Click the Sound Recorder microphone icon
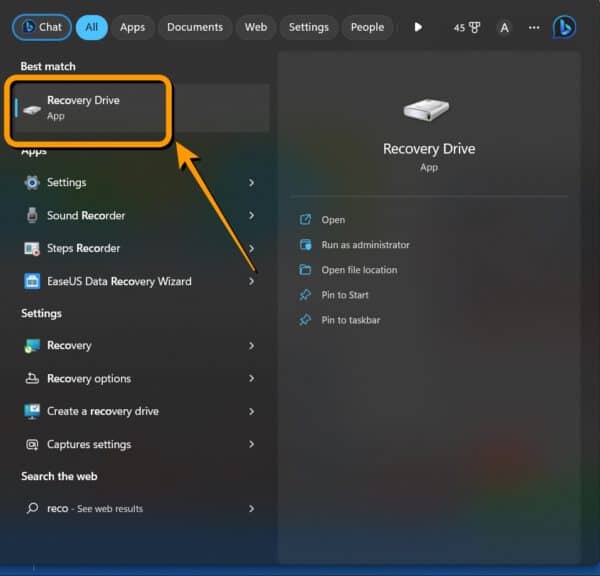 [32, 215]
